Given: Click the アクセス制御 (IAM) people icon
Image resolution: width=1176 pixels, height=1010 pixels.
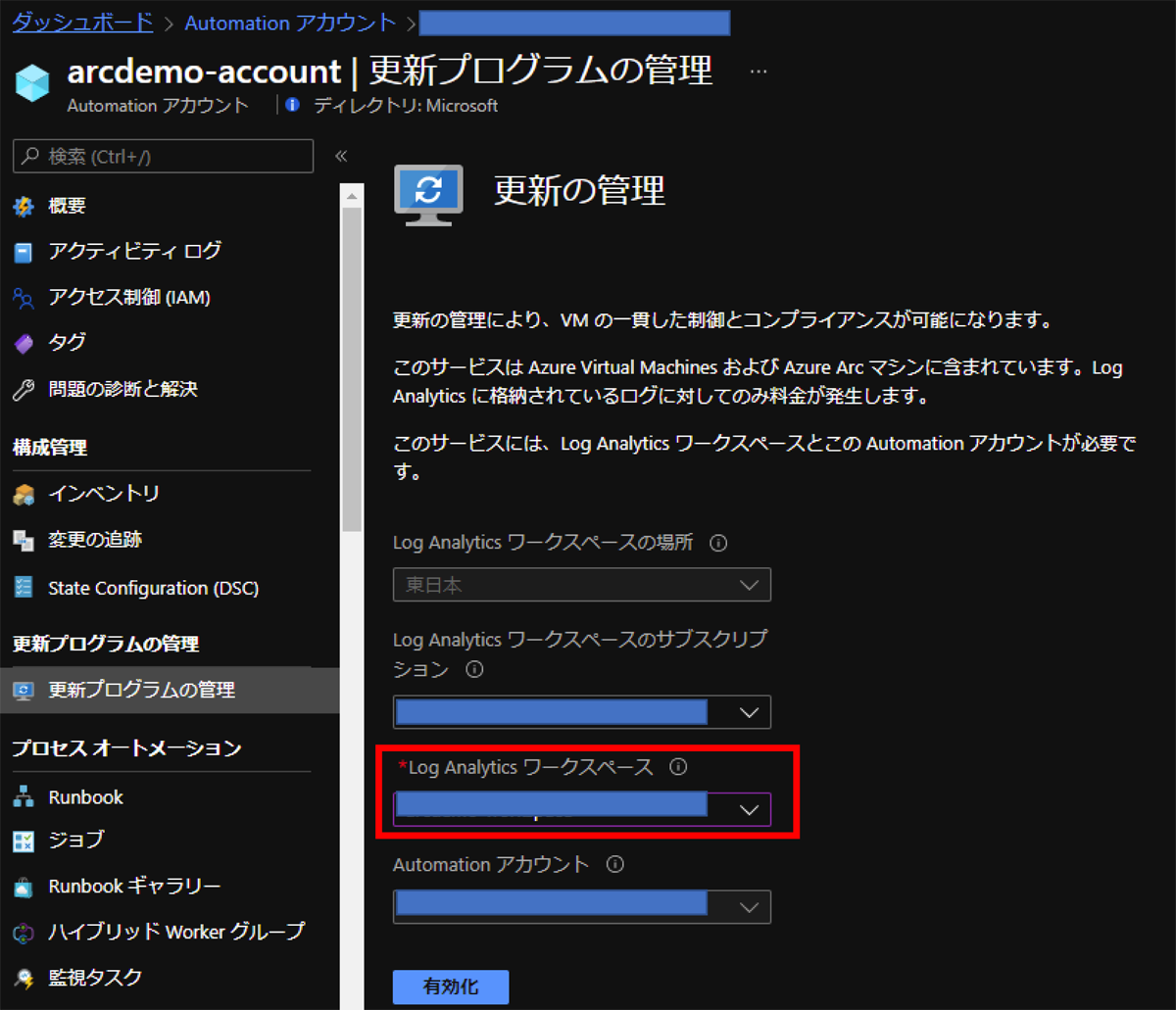Looking at the screenshot, I should click(24, 298).
